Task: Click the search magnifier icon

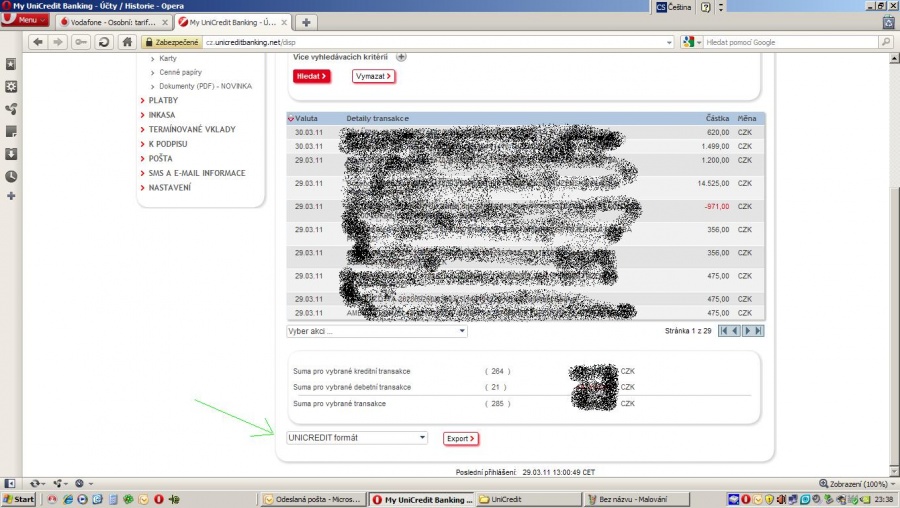Action: point(886,42)
